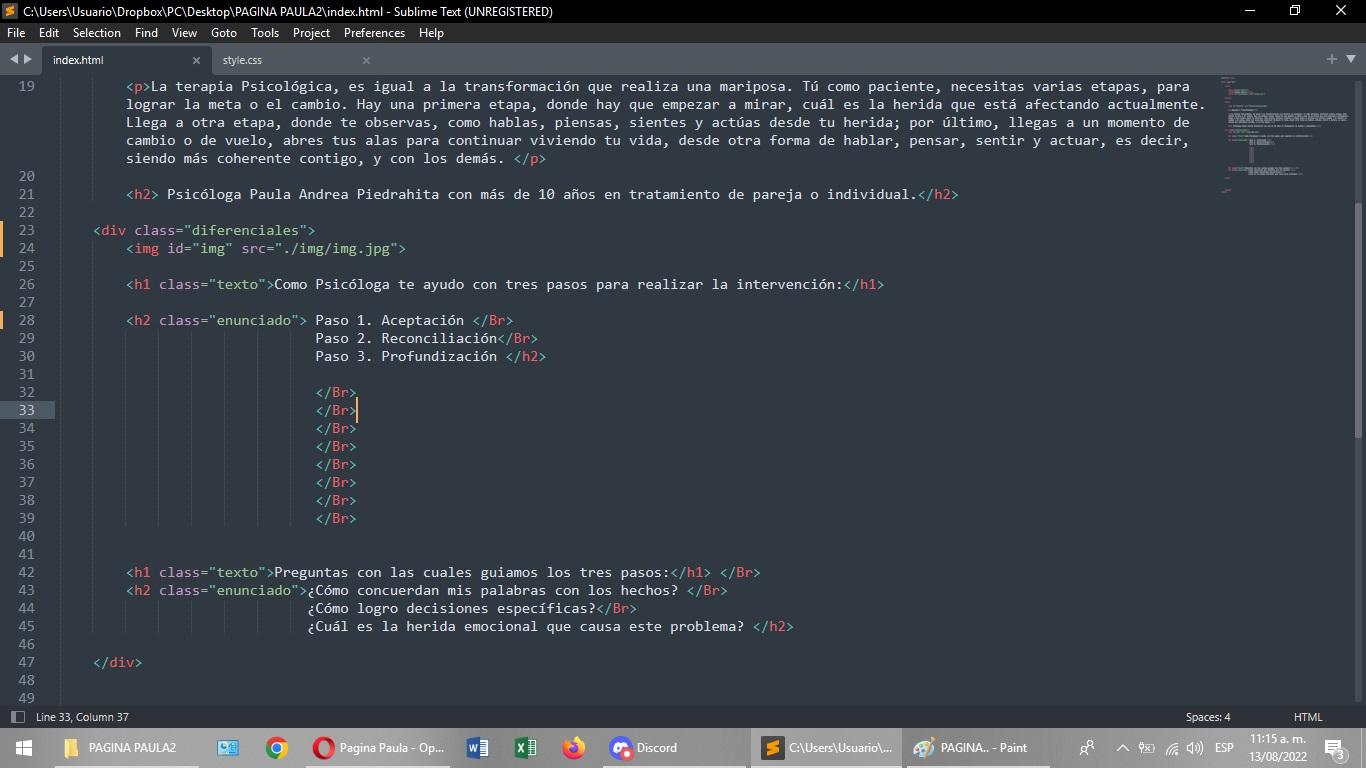Click line number 42 in gutter
This screenshot has height=768, width=1366.
26,572
